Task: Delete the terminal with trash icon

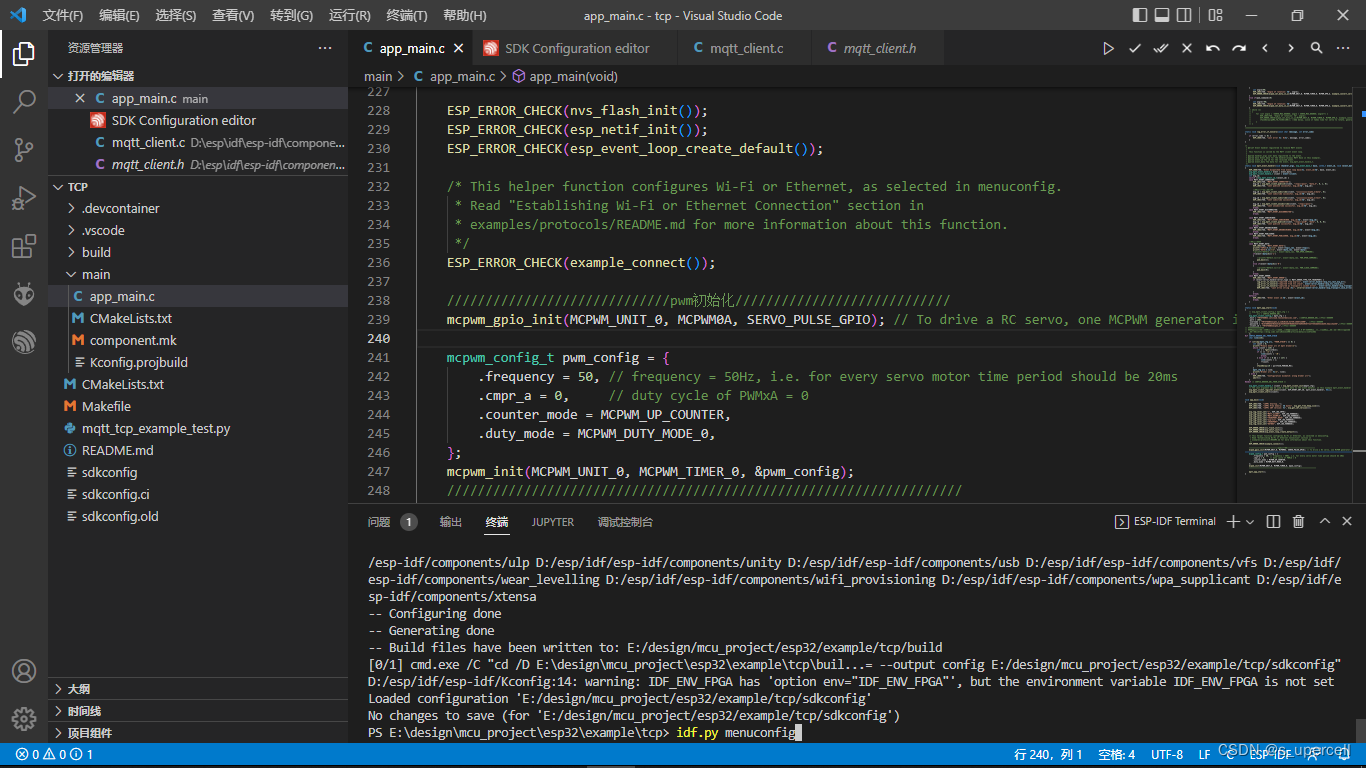Action: (1298, 521)
